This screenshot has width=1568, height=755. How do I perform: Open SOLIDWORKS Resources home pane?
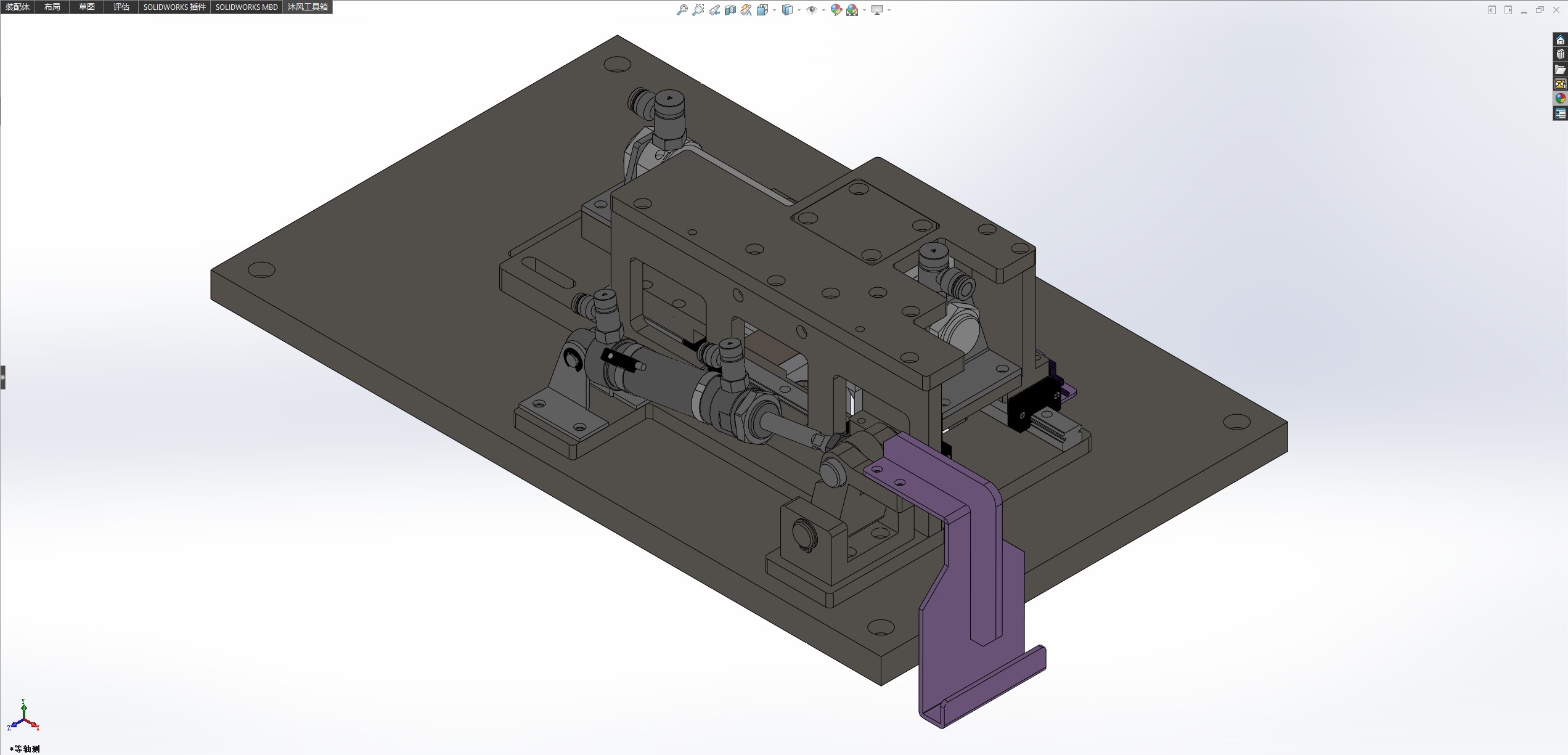[1560, 40]
